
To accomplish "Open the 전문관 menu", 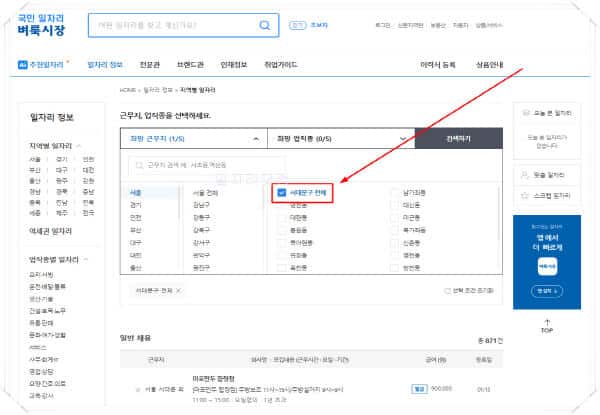I will click(x=149, y=65).
